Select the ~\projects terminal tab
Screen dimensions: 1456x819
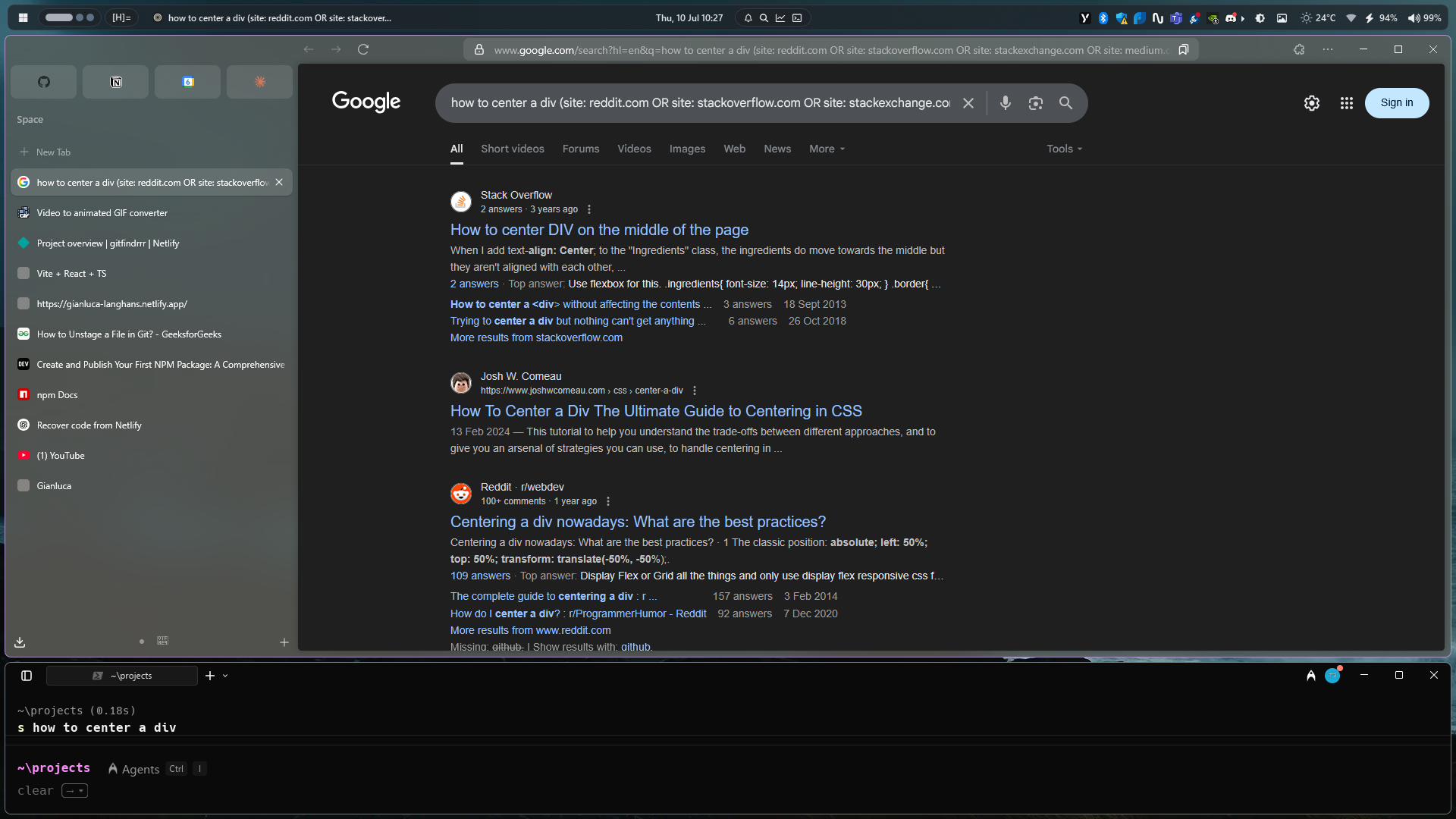[122, 676]
